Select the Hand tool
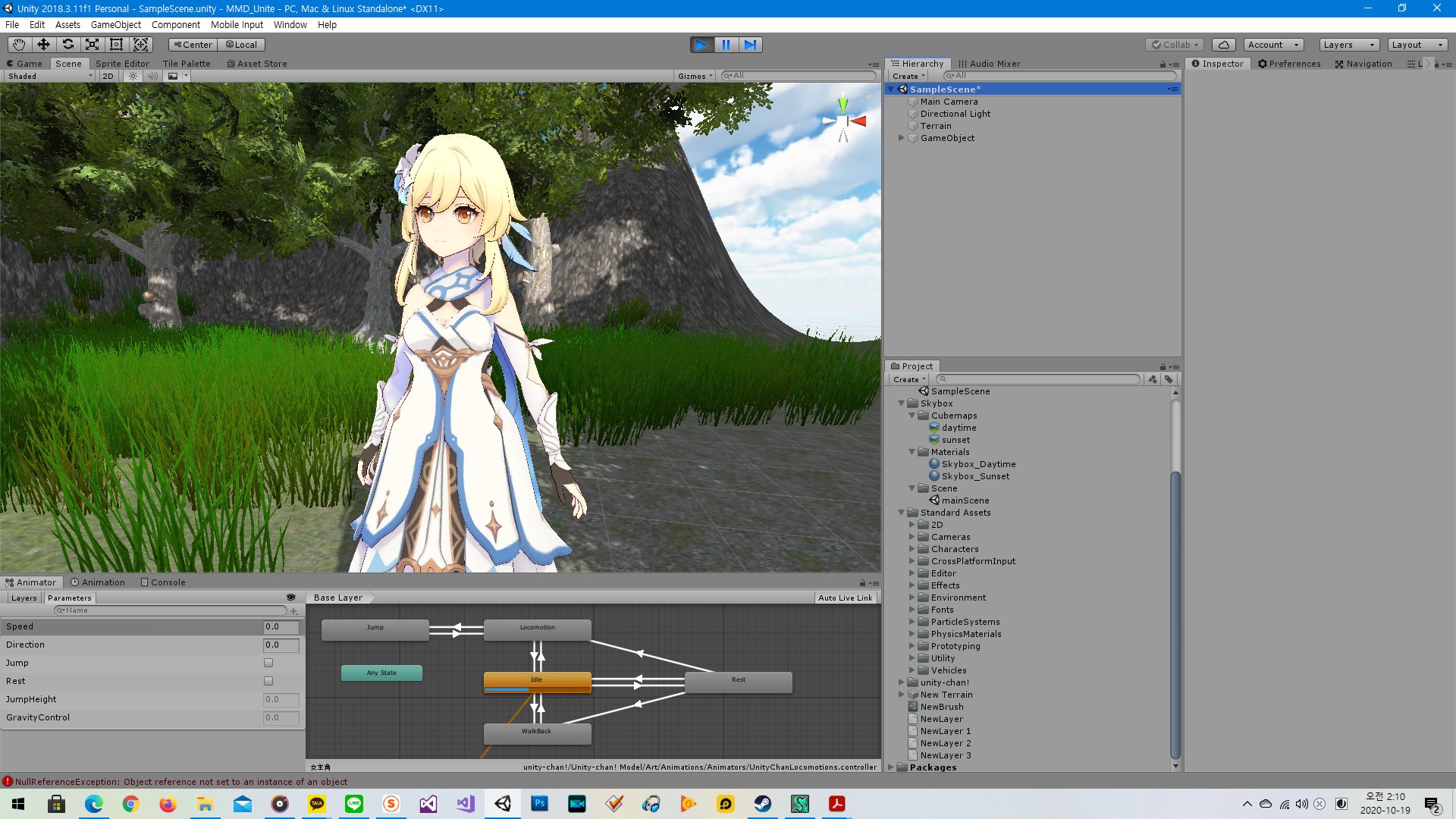Image resolution: width=1456 pixels, height=819 pixels. (19, 45)
